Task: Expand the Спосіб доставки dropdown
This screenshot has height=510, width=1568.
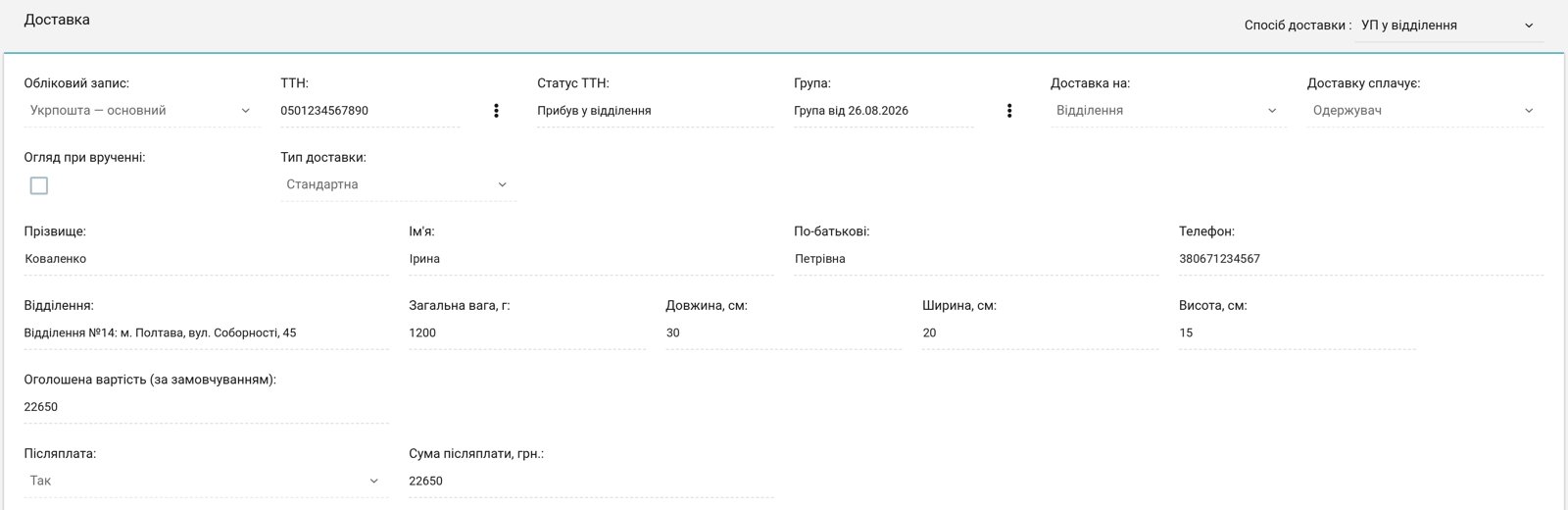Action: pyautogui.click(x=1448, y=25)
